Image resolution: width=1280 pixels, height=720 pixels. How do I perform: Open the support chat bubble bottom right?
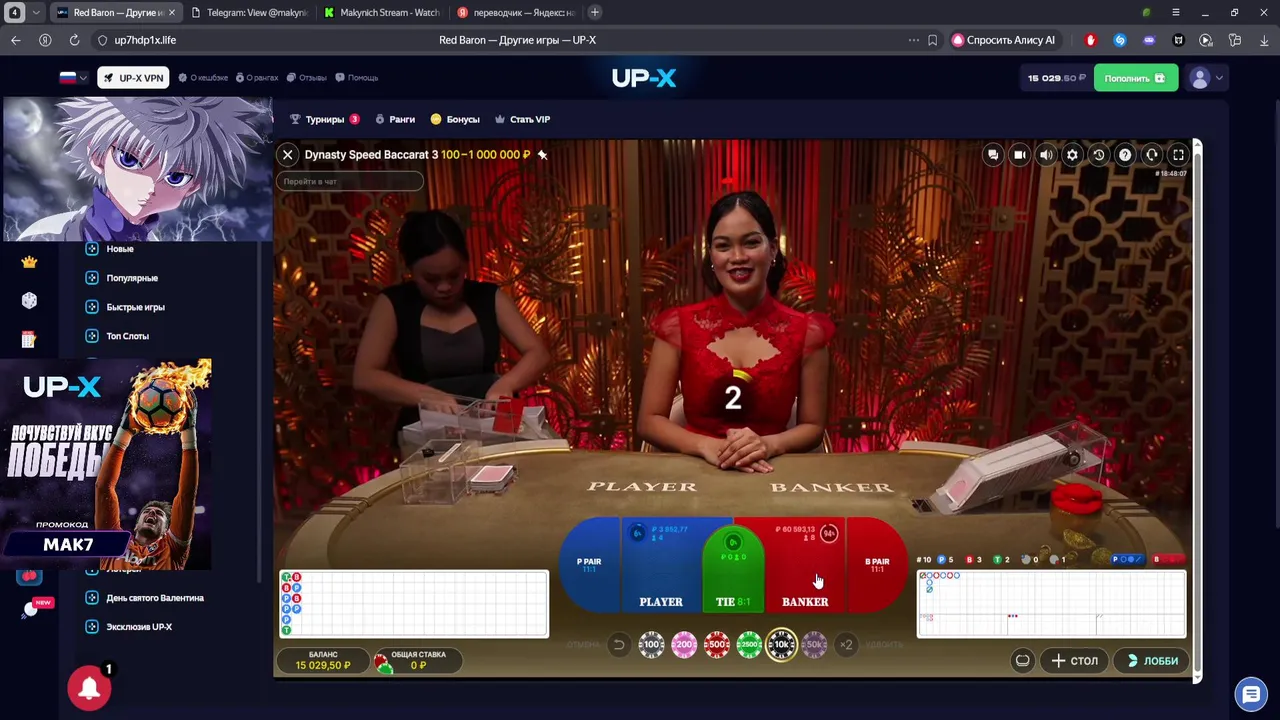click(1250, 693)
